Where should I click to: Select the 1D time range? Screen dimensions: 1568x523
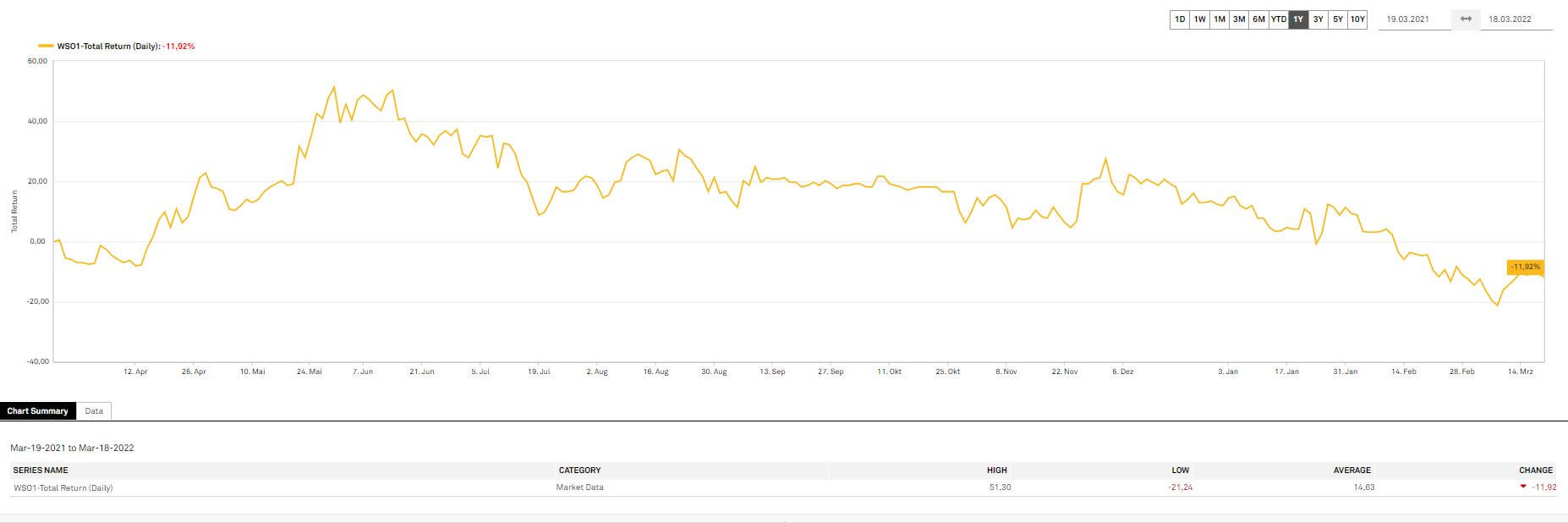click(1180, 19)
